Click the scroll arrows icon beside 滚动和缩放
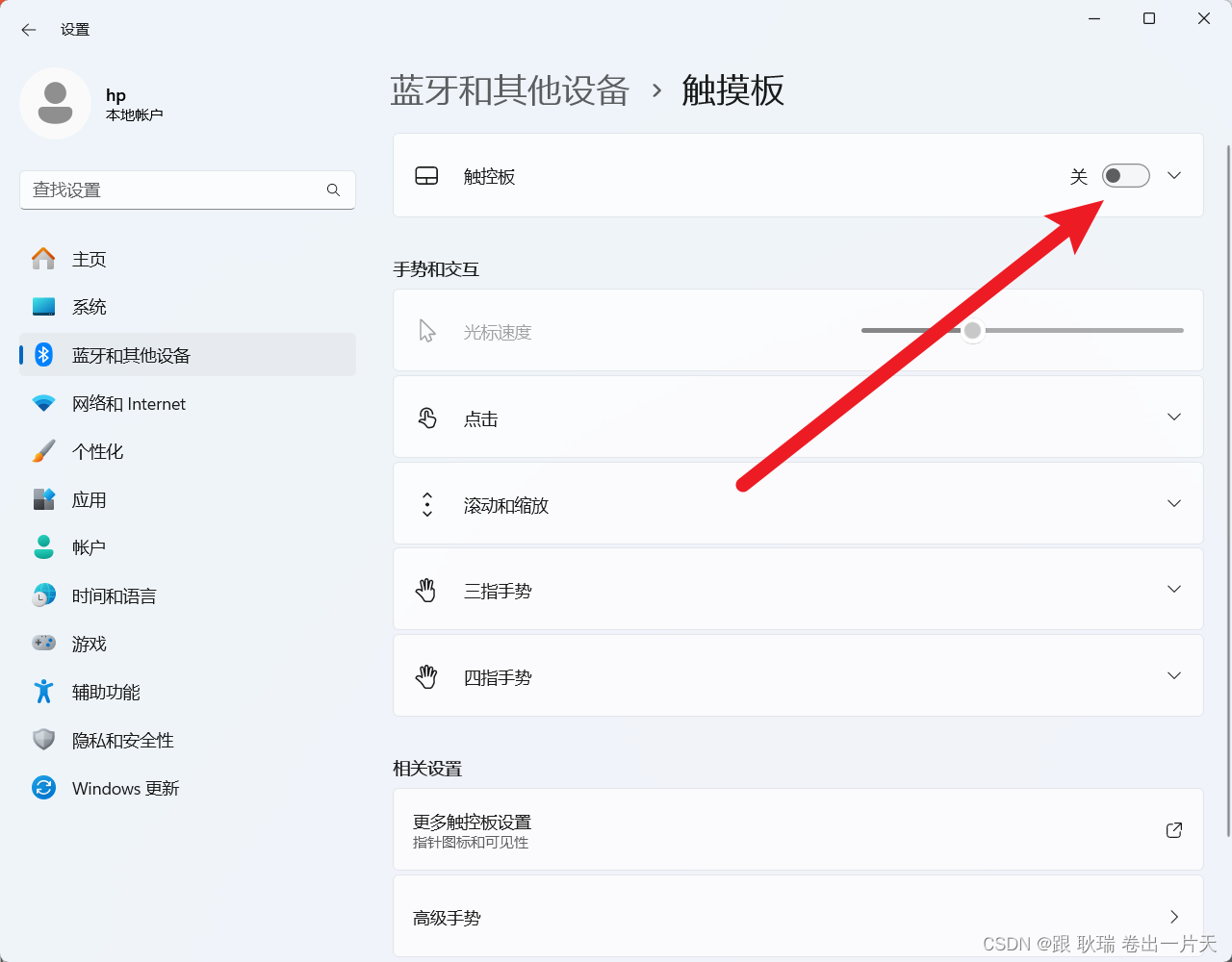 (426, 504)
